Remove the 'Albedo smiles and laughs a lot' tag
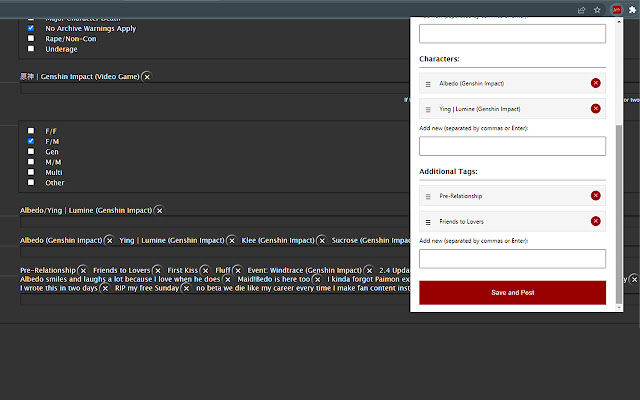The image size is (640, 400). click(227, 279)
